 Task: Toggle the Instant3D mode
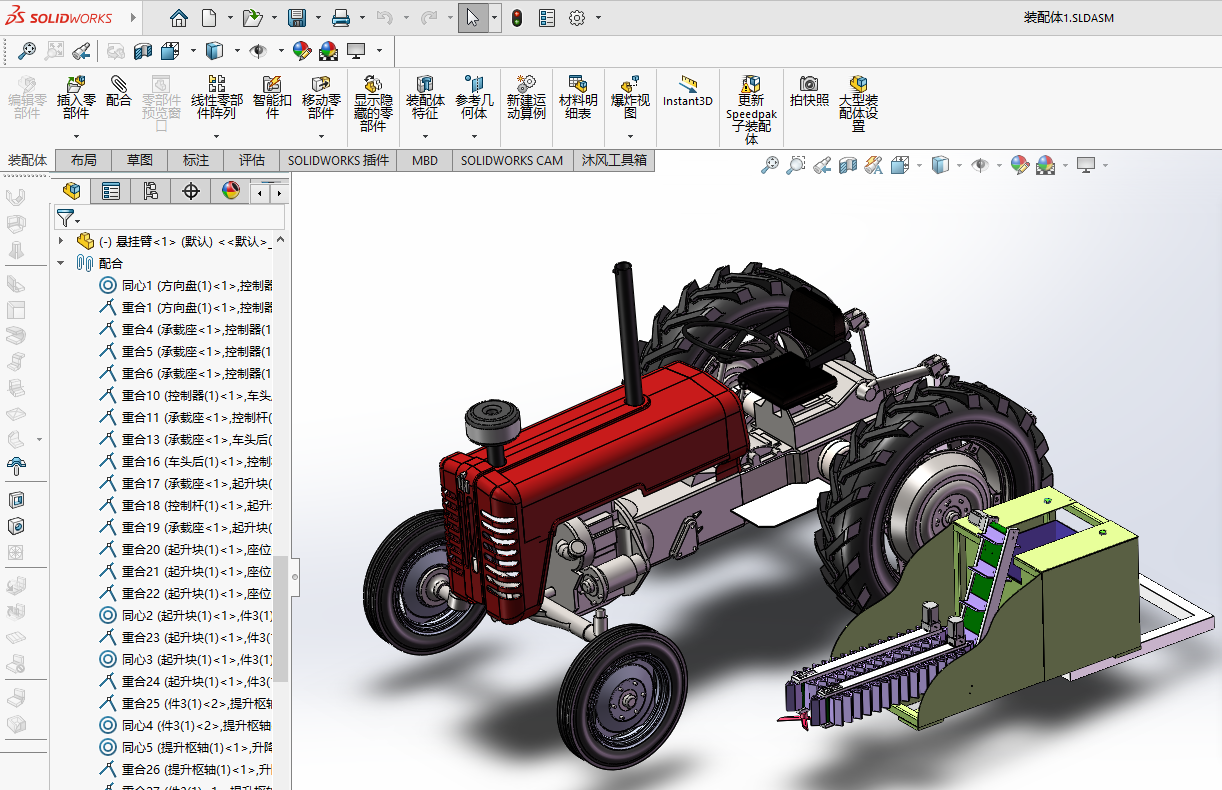pyautogui.click(x=687, y=91)
